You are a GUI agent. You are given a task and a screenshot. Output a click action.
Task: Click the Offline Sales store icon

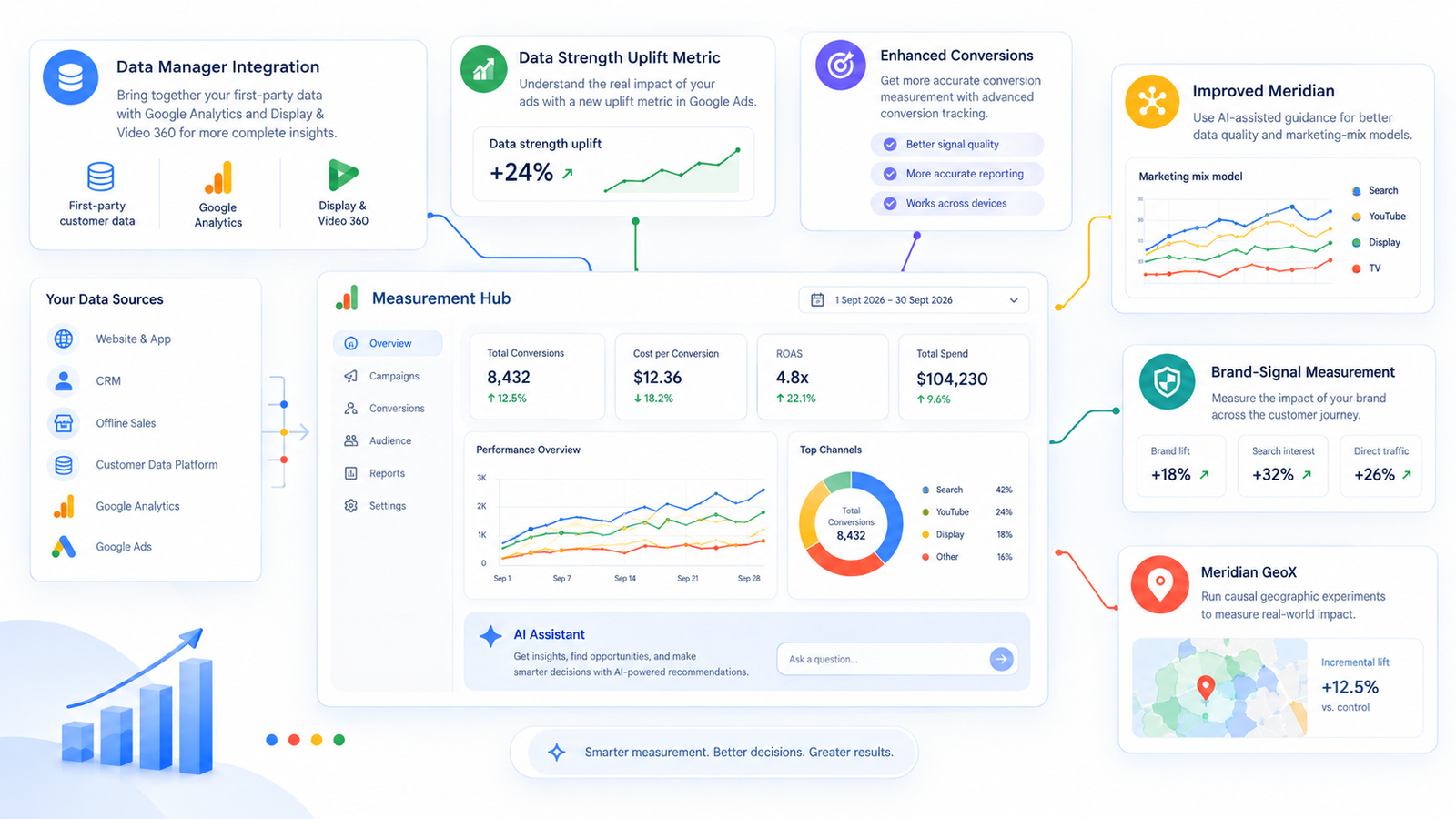[64, 423]
